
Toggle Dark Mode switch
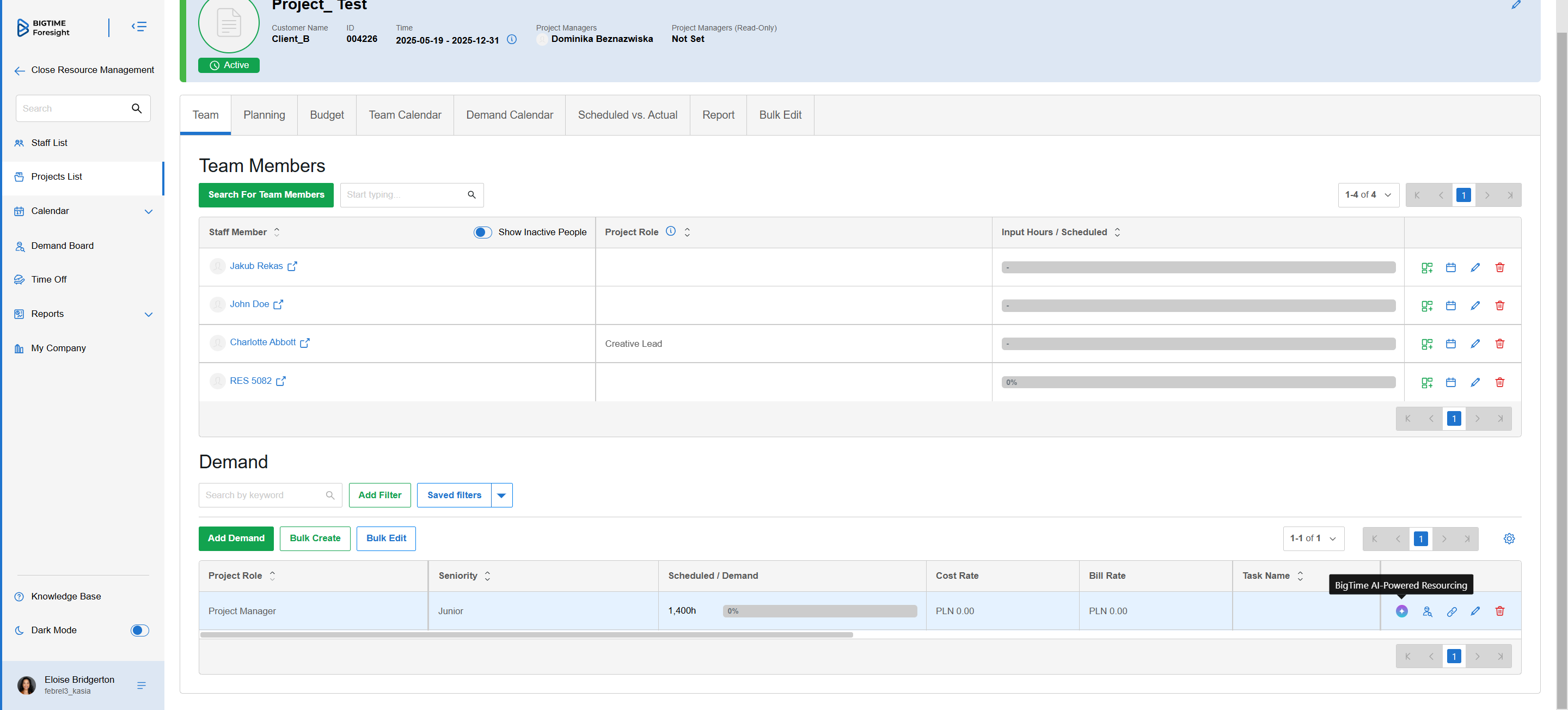coord(140,631)
